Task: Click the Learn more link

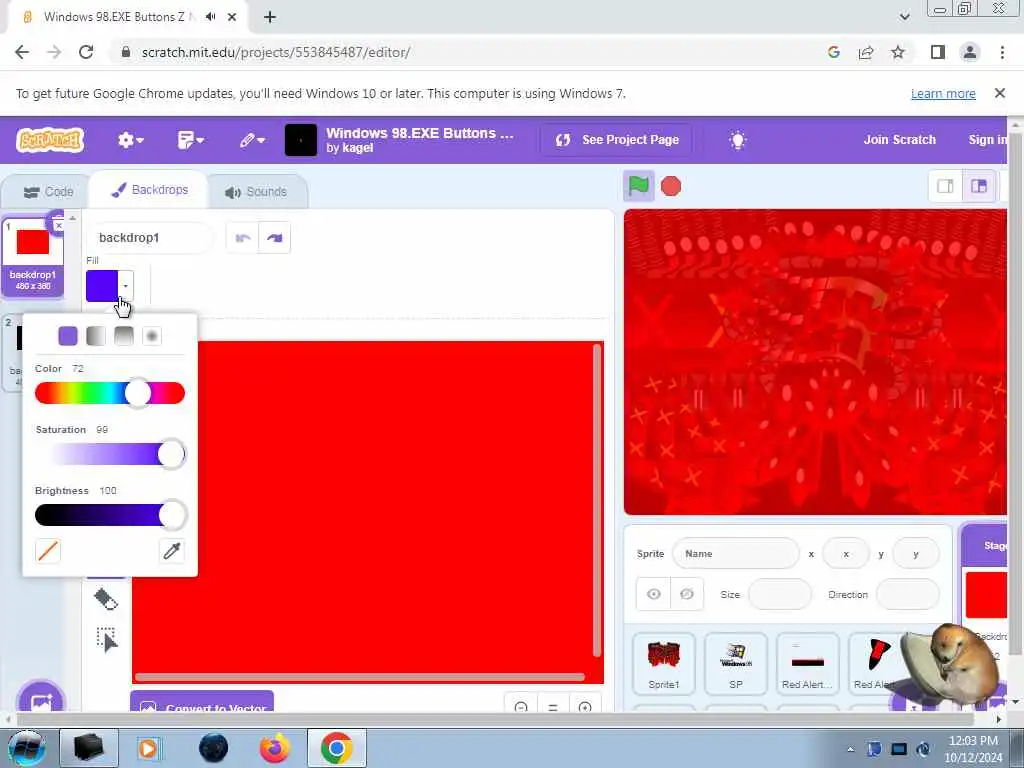Action: click(x=943, y=93)
